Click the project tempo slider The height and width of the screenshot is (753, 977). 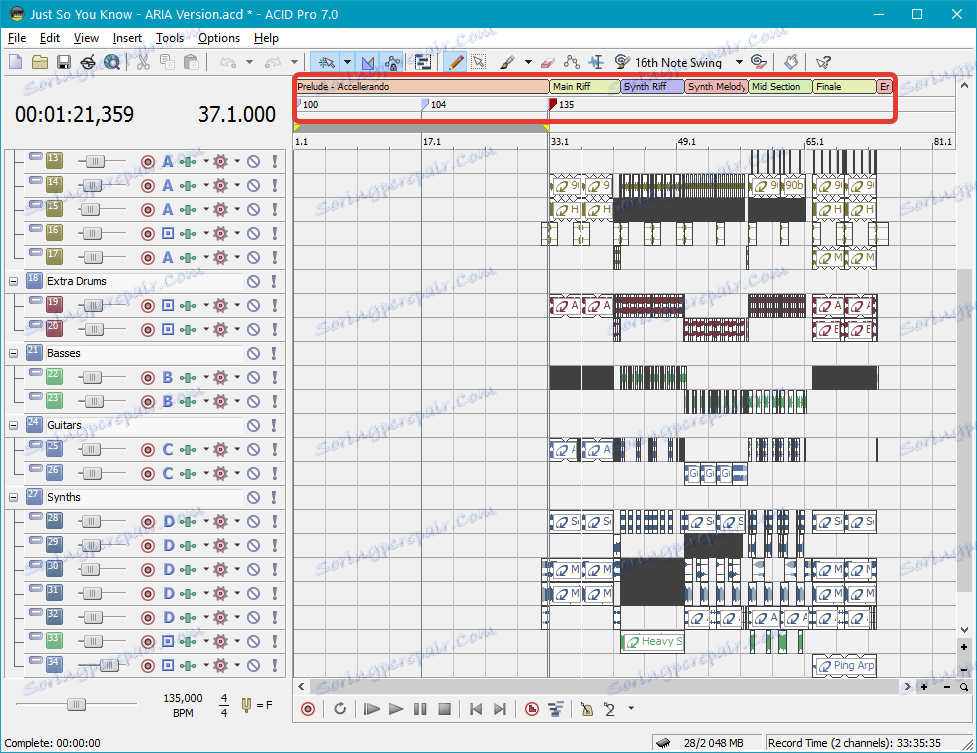point(76,704)
